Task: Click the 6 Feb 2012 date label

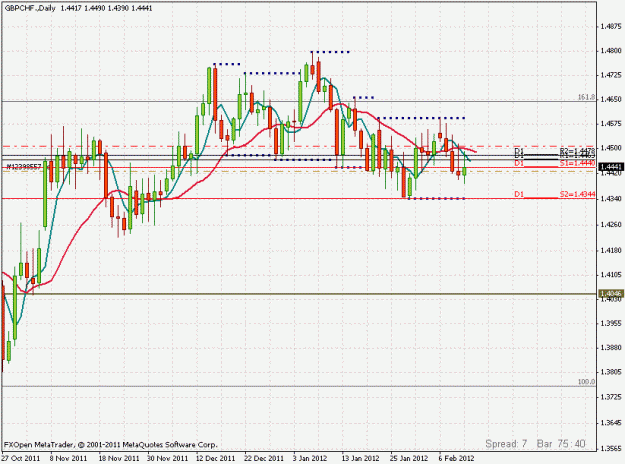Action: pyautogui.click(x=456, y=458)
